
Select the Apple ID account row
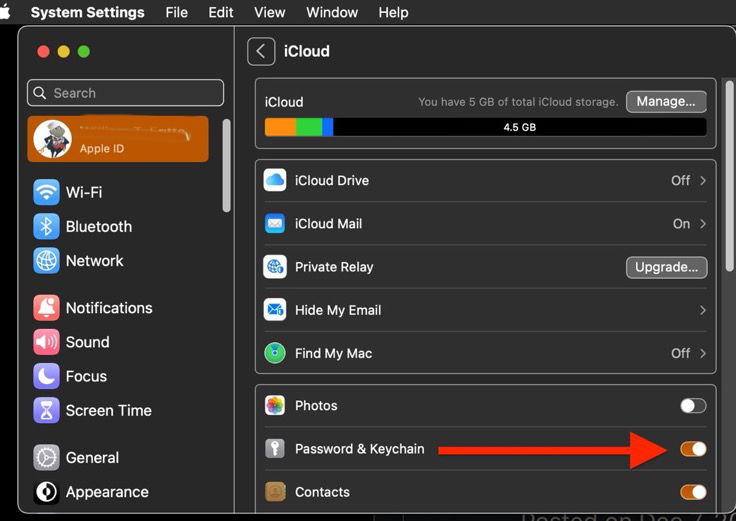coord(118,139)
